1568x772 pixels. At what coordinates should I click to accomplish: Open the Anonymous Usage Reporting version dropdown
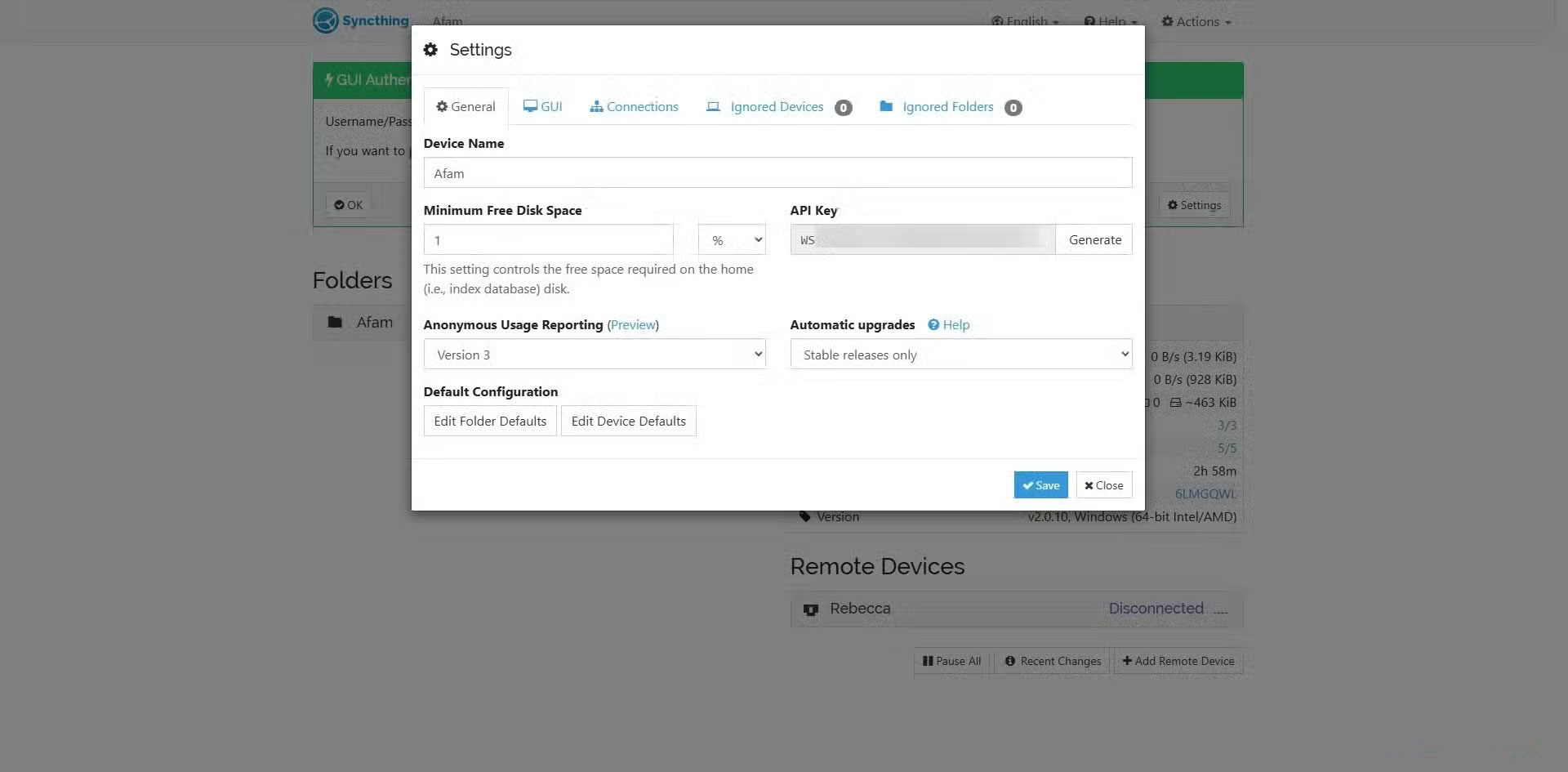pyautogui.click(x=595, y=354)
